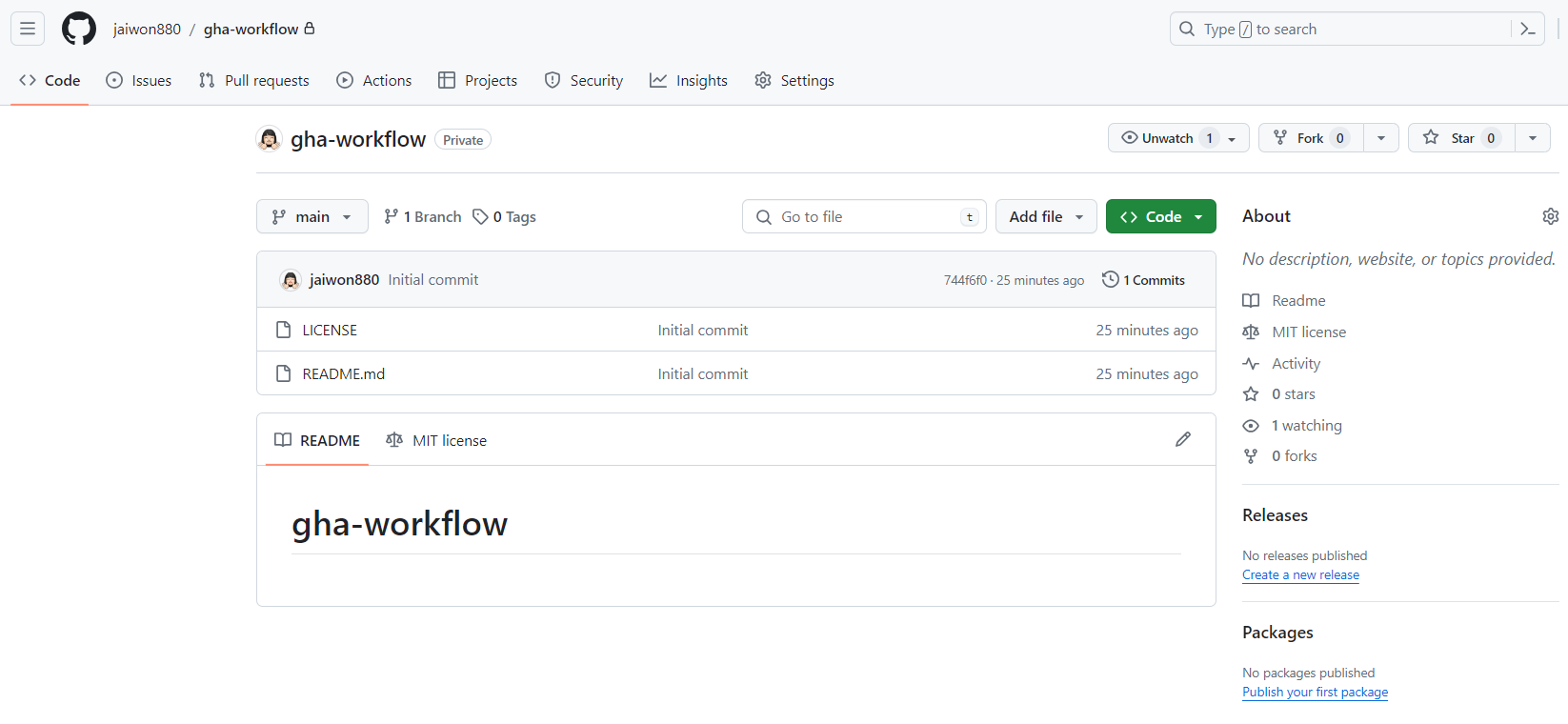
Task: Open Initial commit link in LICENSE row
Action: pos(703,330)
